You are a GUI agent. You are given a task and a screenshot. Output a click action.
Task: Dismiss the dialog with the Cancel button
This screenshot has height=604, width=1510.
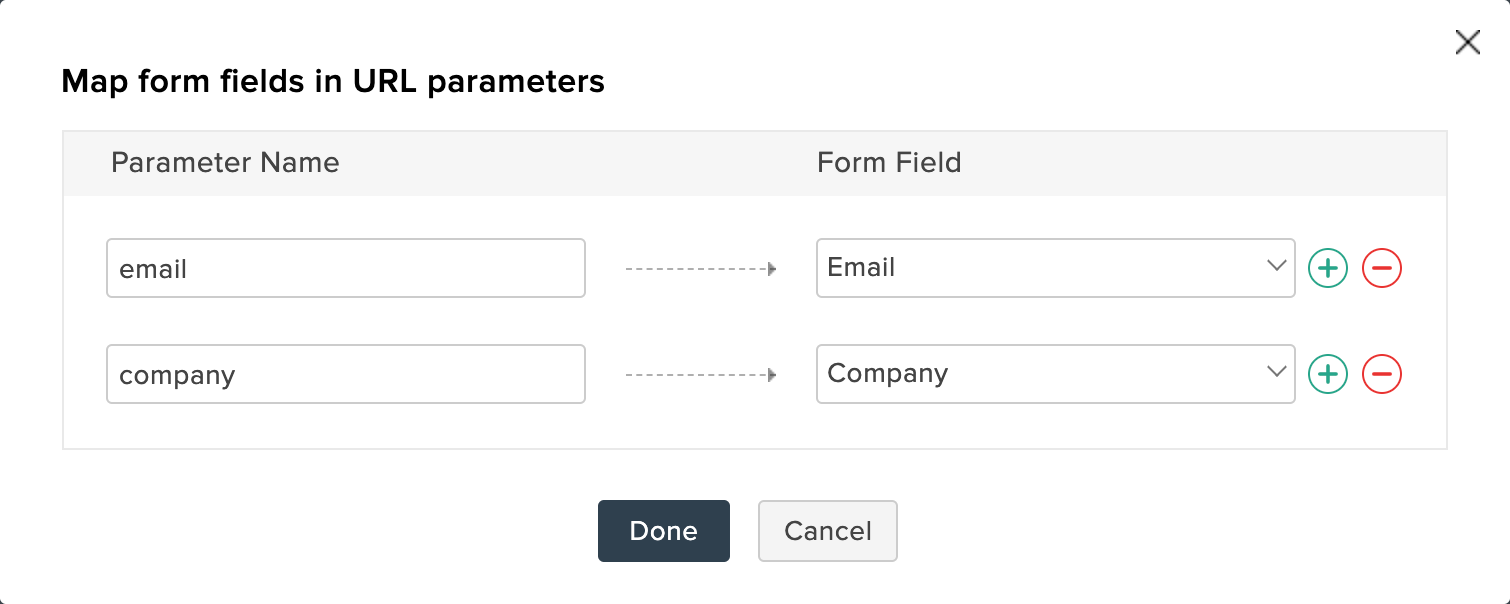(x=828, y=531)
